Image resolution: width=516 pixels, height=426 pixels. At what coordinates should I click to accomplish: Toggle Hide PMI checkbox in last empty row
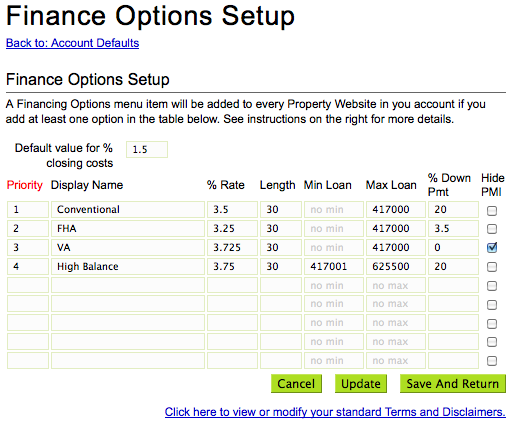click(492, 361)
